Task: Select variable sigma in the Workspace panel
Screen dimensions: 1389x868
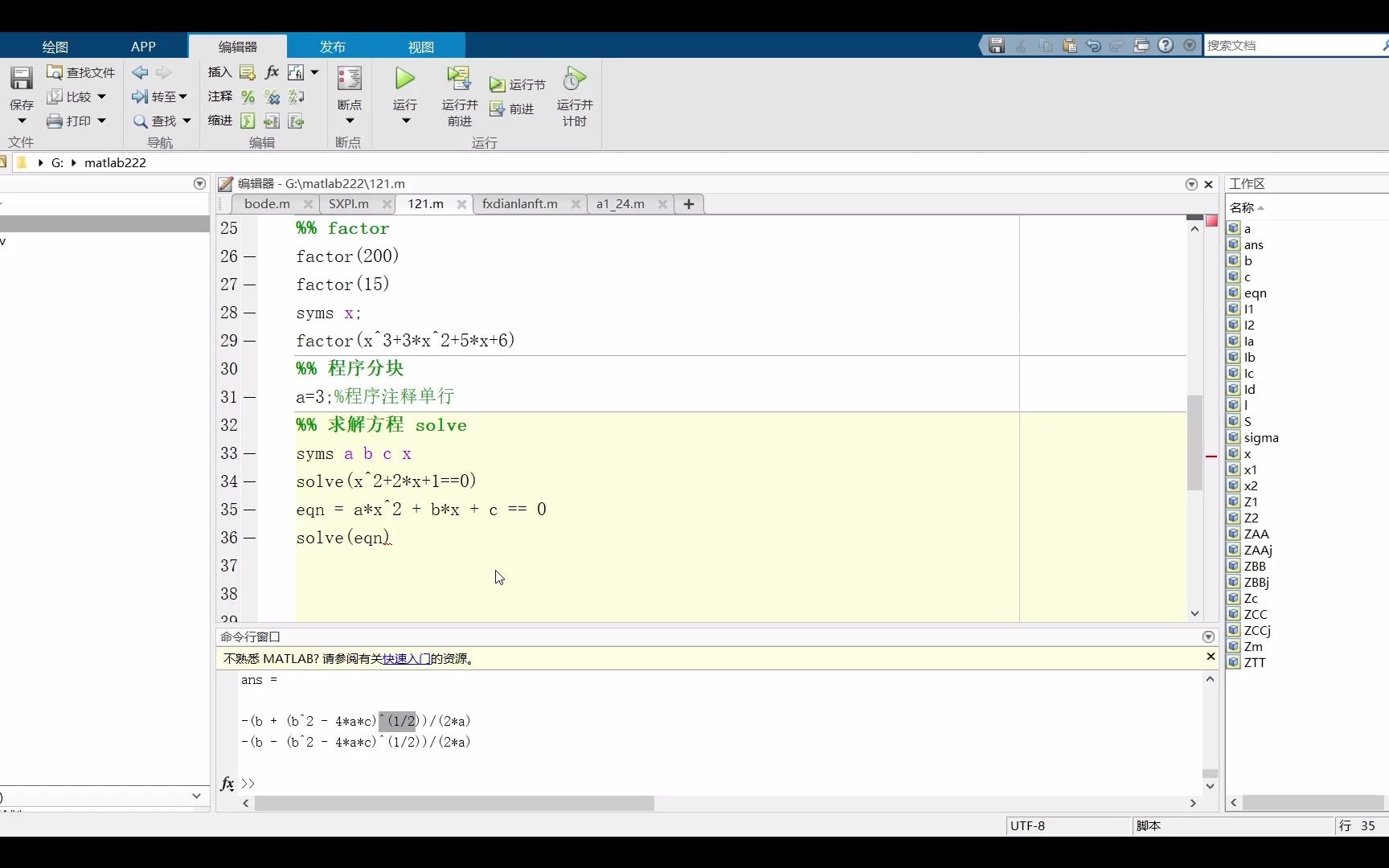Action: click(x=1262, y=438)
